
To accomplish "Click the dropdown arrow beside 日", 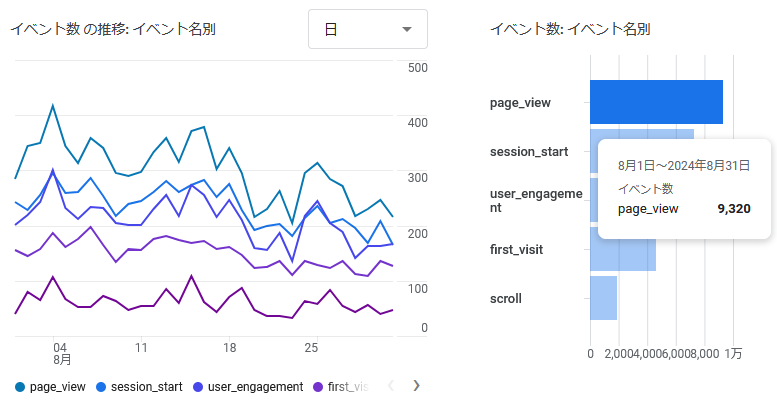I will 407,29.
